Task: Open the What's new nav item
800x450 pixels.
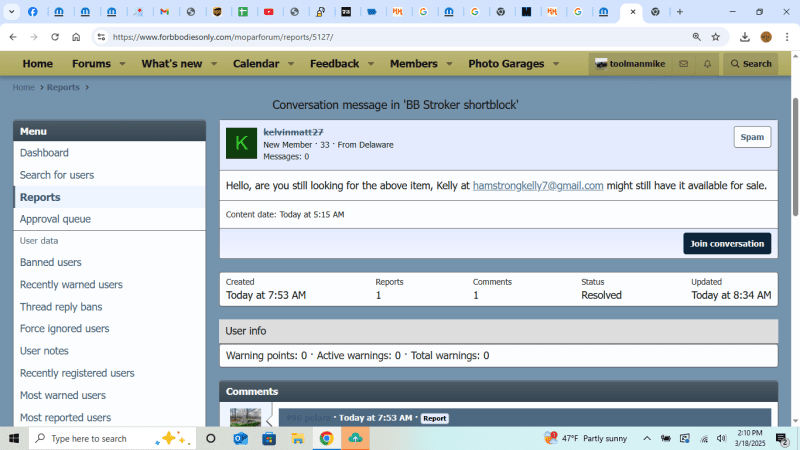Action: pos(172,64)
